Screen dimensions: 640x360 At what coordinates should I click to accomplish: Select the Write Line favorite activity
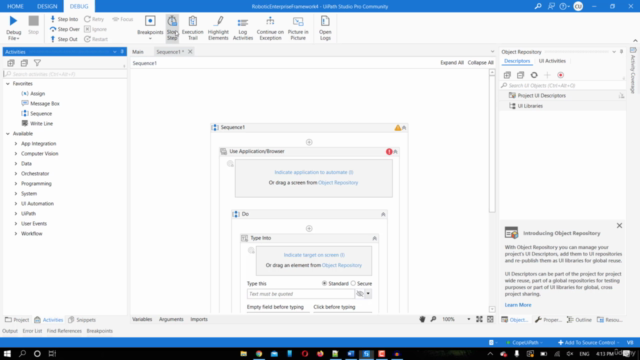point(37,123)
